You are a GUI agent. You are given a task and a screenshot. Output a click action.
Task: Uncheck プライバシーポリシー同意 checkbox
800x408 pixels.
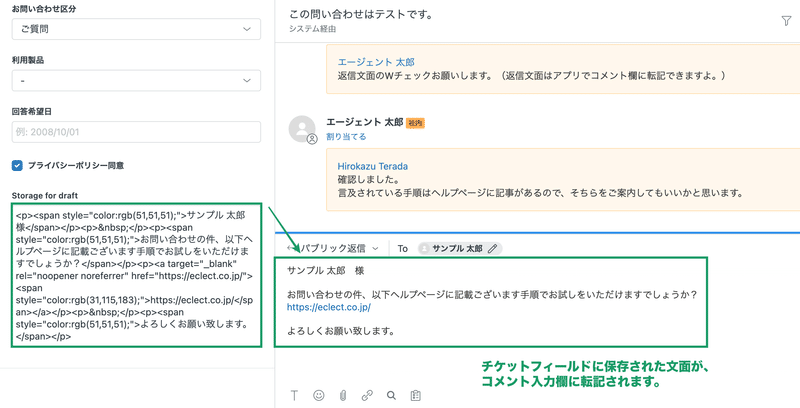point(17,165)
